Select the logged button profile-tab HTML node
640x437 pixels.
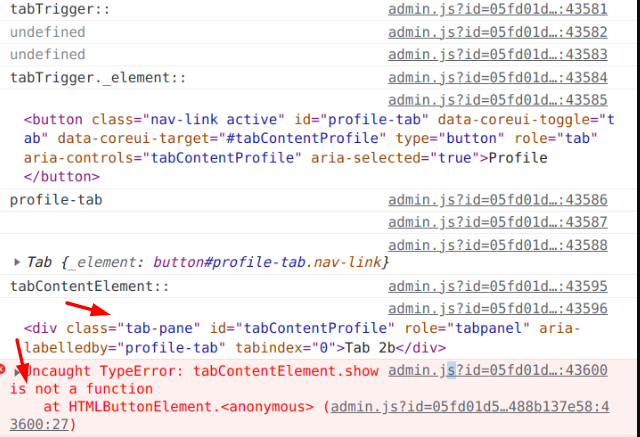pyautogui.click(x=318, y=148)
